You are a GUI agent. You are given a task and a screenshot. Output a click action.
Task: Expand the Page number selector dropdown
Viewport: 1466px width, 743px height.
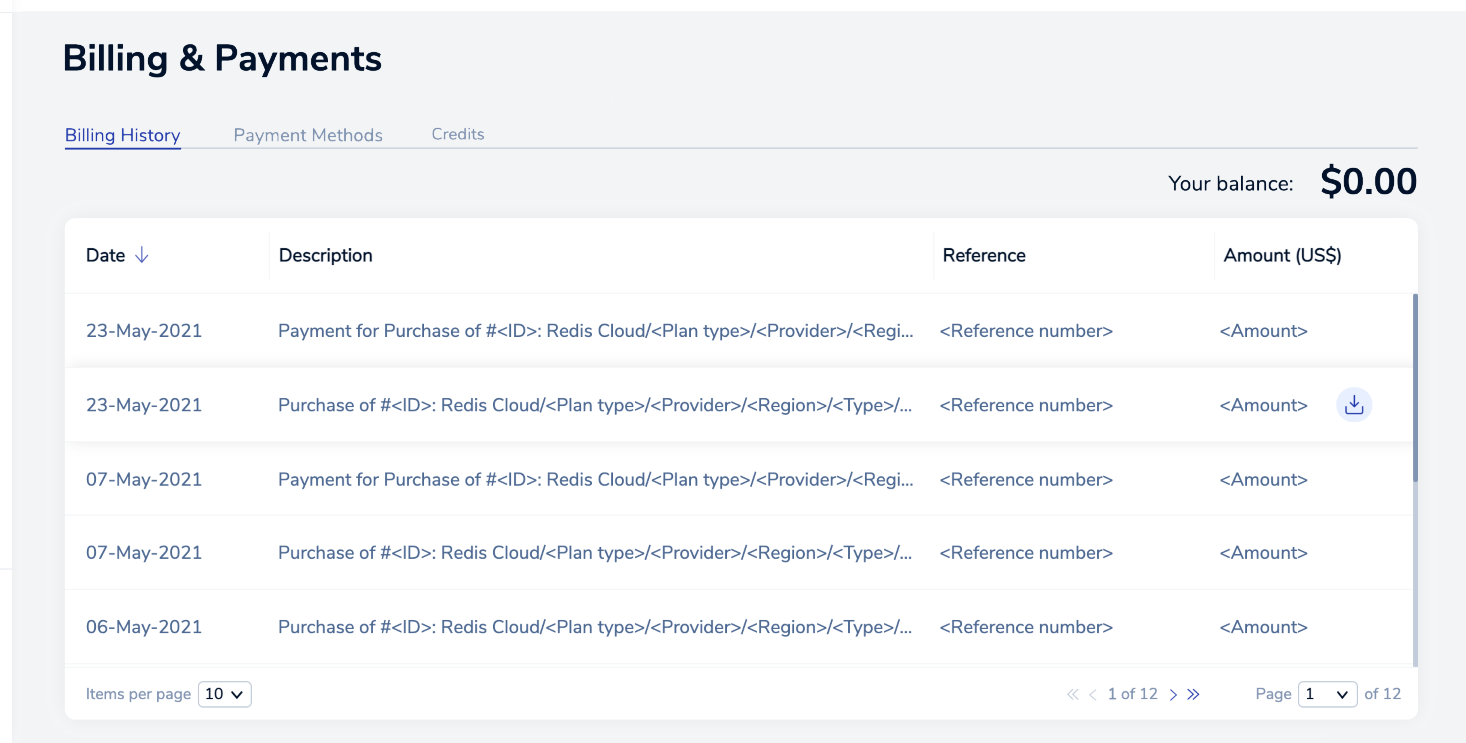tap(1327, 694)
